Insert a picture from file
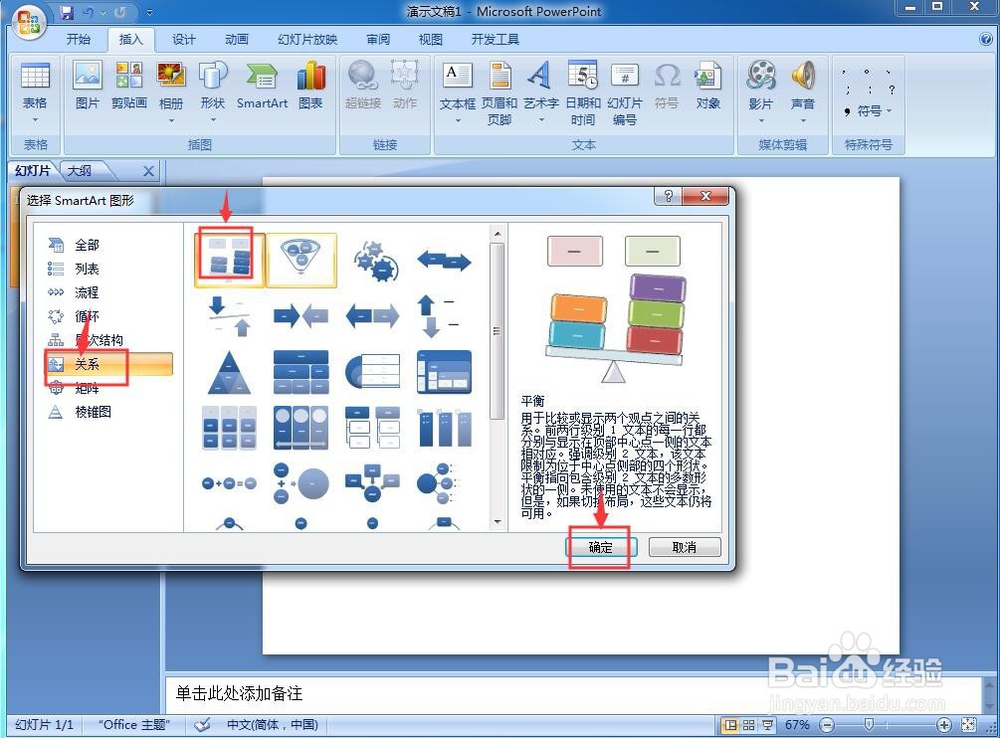The height and width of the screenshot is (738, 1000). [x=87, y=86]
